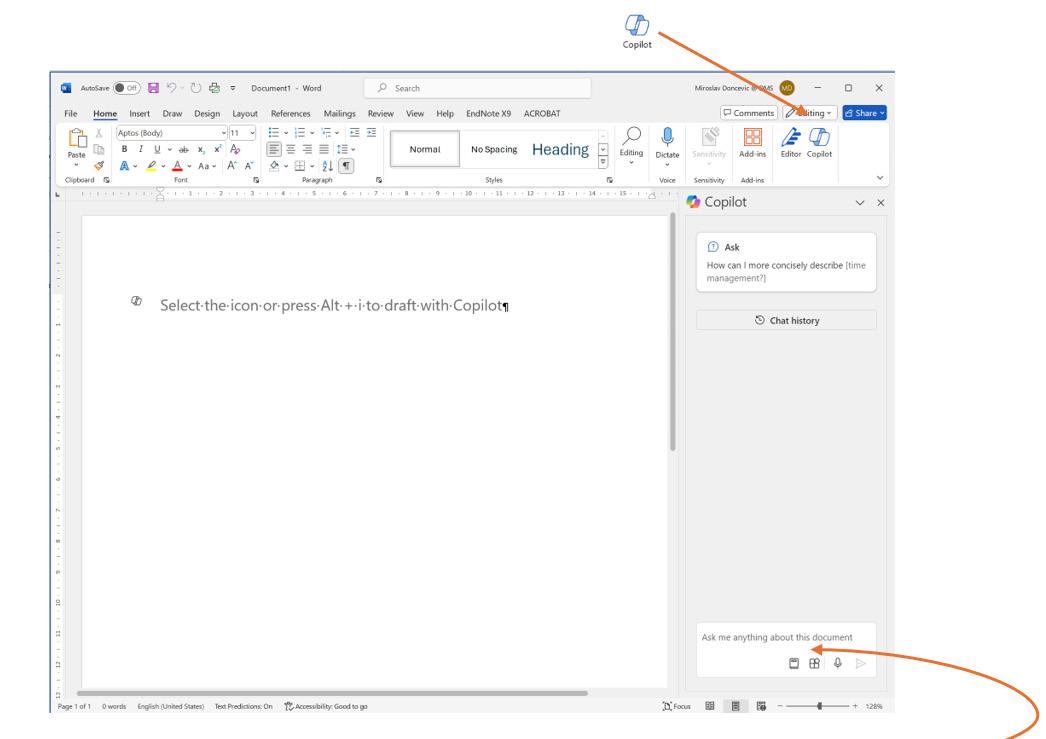Click the zoom slider handle in status bar

820,706
